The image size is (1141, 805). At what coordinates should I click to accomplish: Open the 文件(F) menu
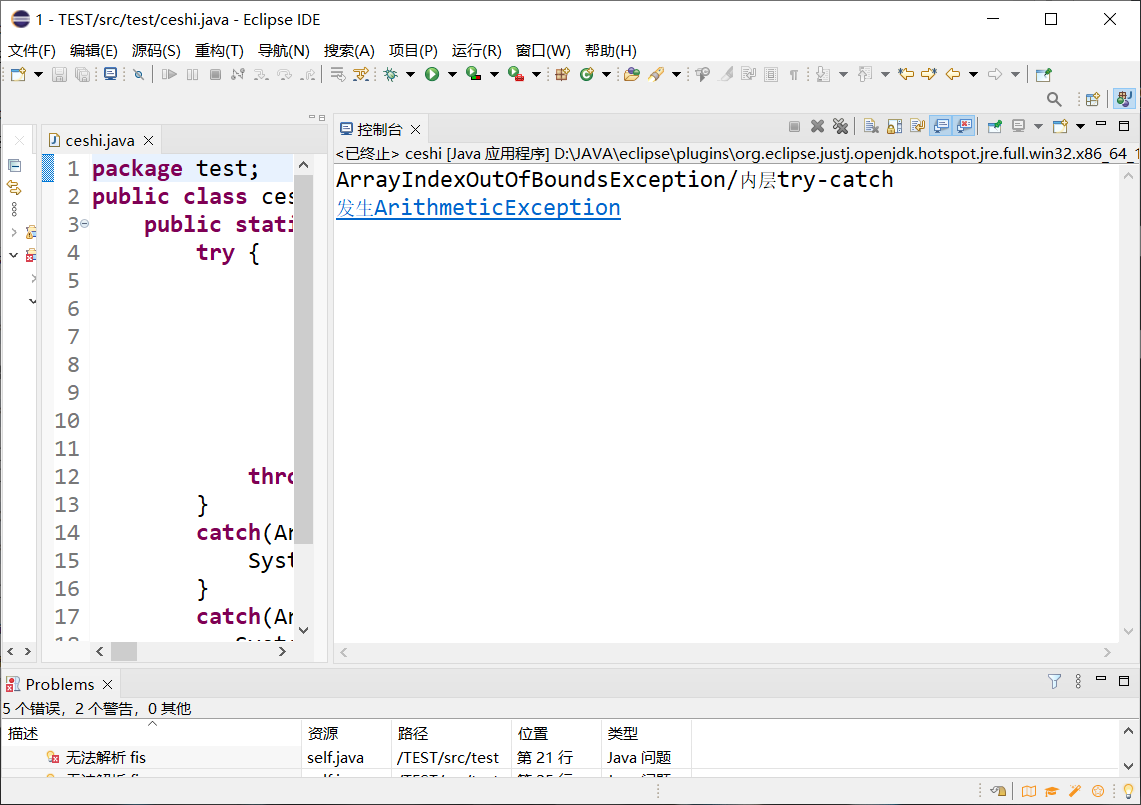point(32,51)
